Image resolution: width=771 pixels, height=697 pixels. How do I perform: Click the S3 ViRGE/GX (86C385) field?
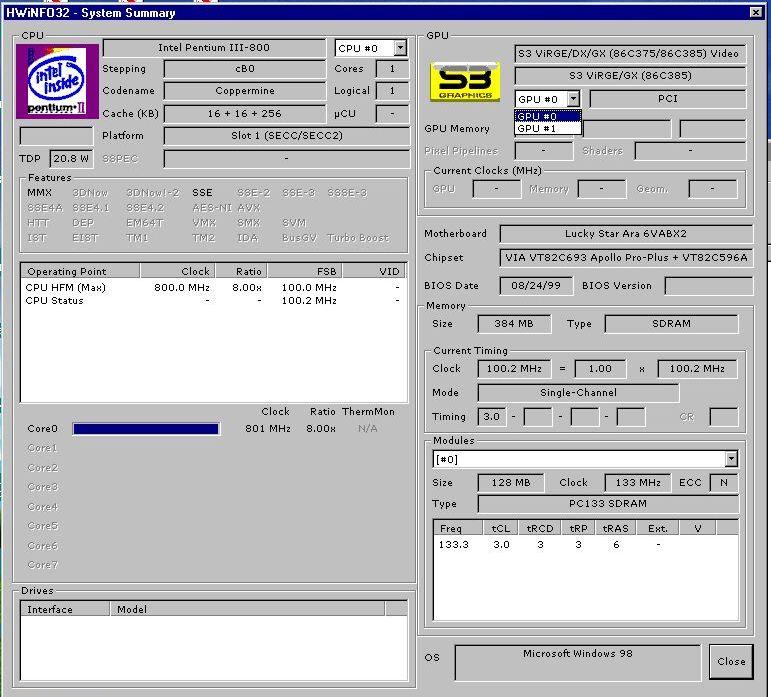(630, 76)
